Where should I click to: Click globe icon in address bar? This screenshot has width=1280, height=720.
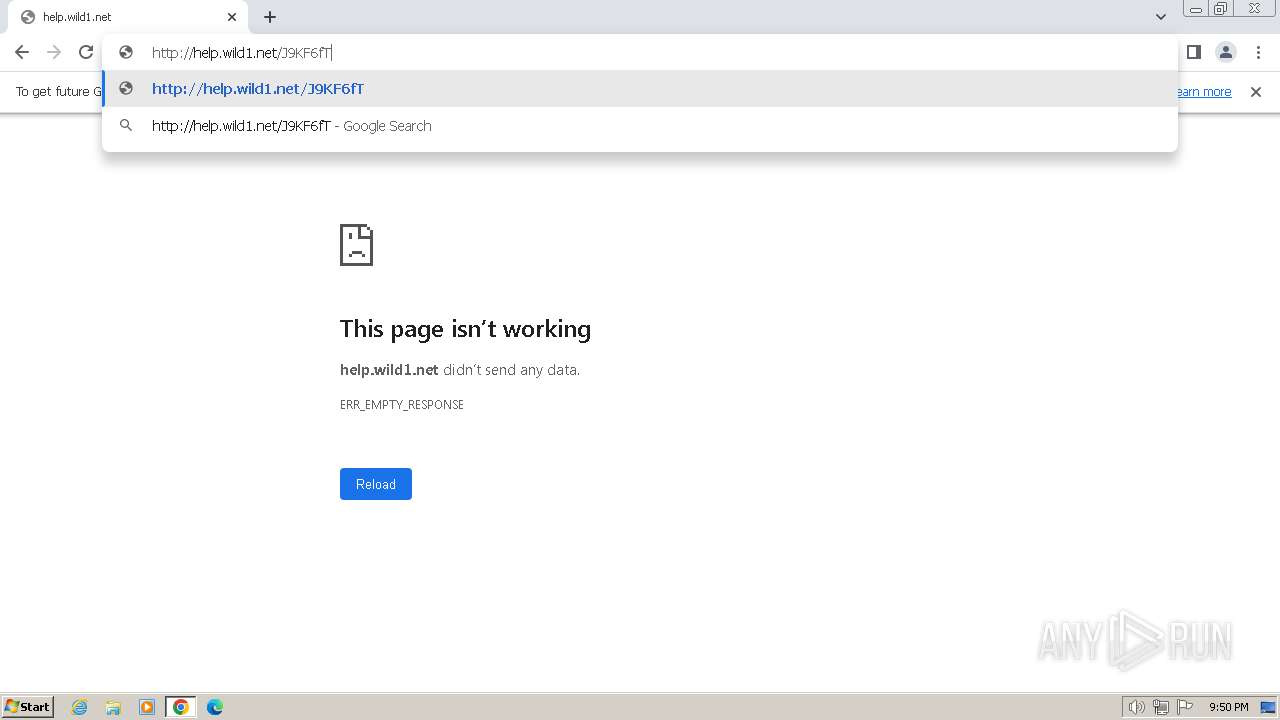tap(126, 52)
